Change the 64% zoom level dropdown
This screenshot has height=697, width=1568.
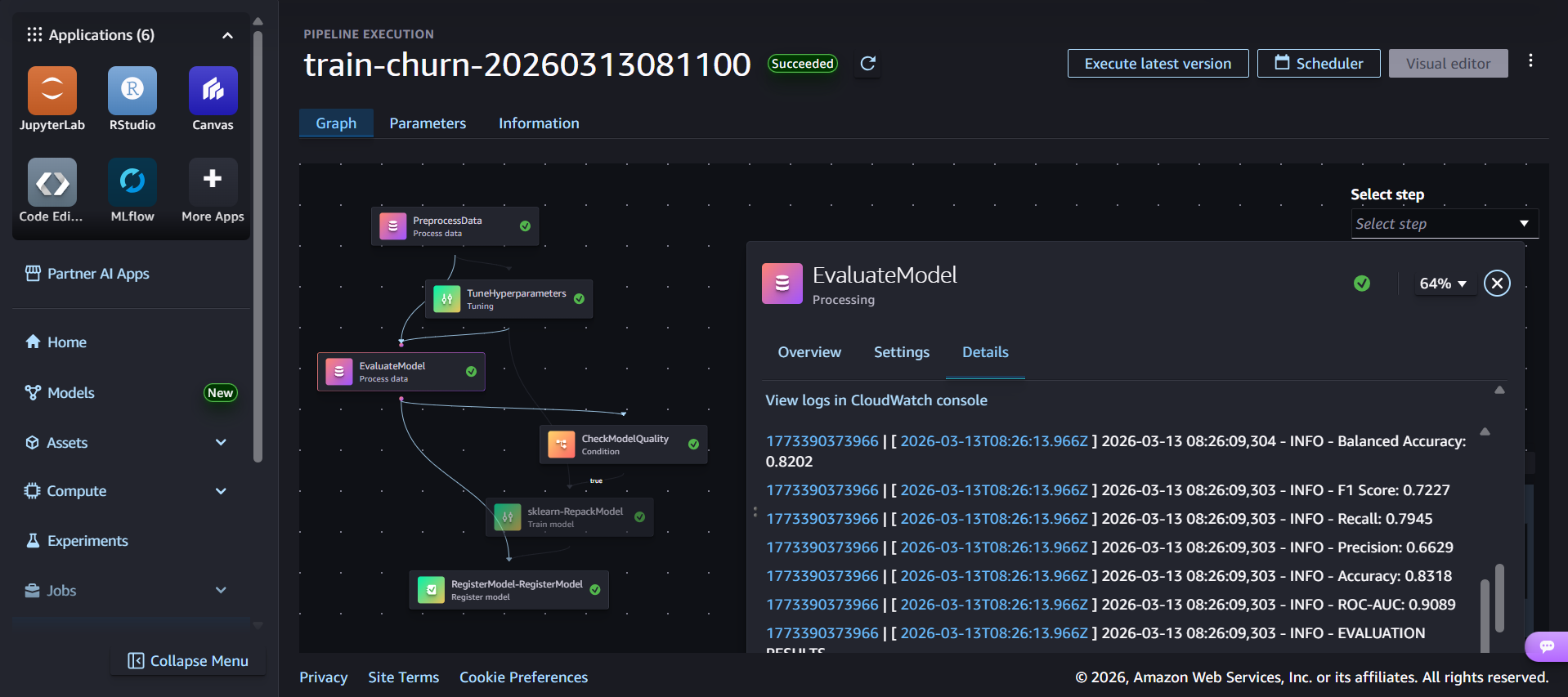coord(1442,284)
